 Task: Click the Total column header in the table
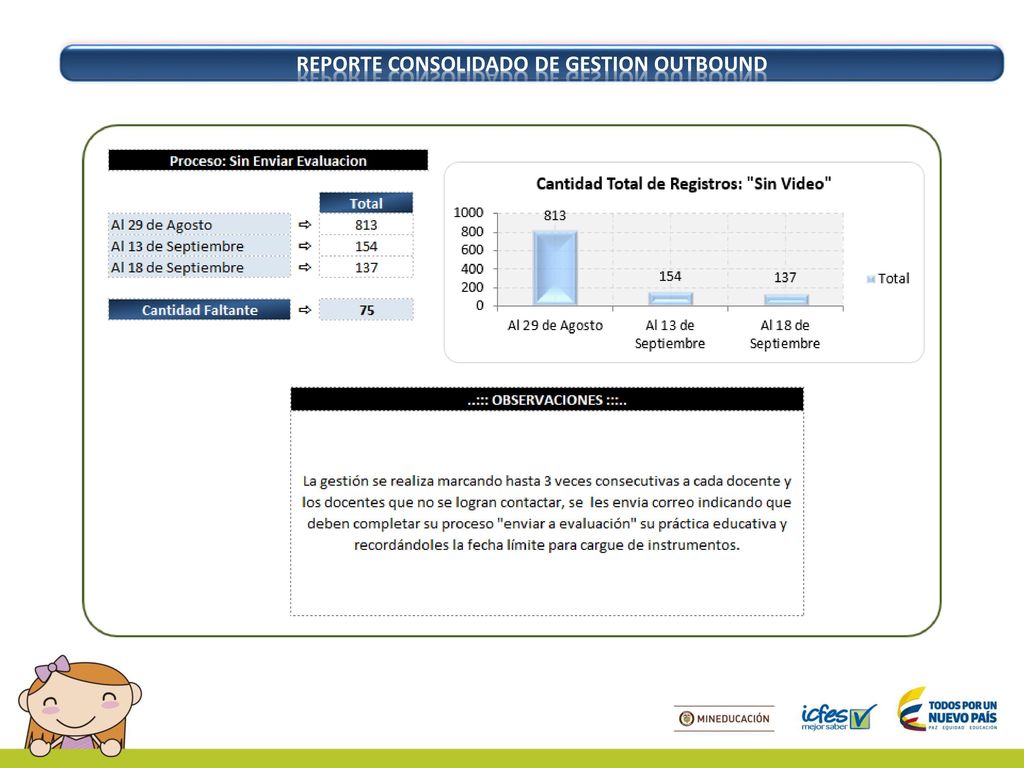click(366, 202)
